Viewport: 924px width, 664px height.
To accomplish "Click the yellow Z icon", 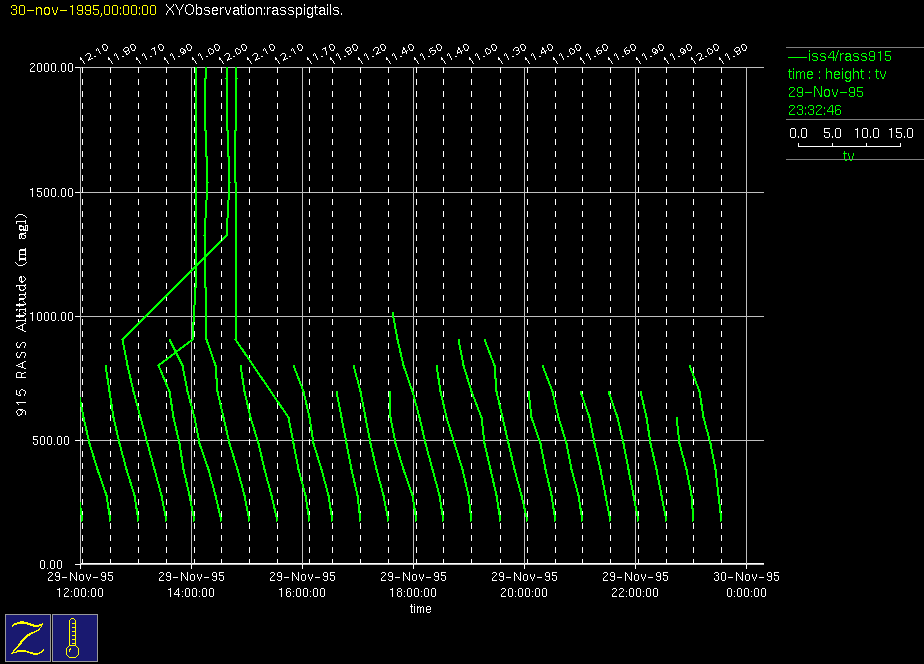I will pos(27,637).
